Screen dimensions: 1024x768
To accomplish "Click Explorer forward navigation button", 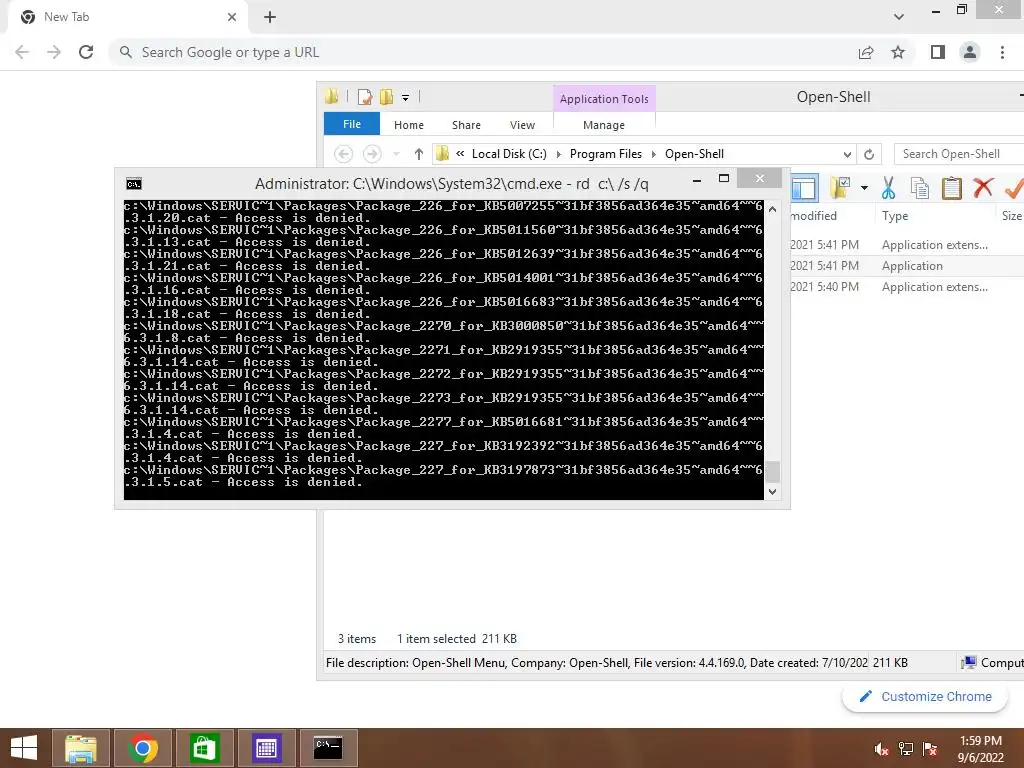I will [372, 154].
